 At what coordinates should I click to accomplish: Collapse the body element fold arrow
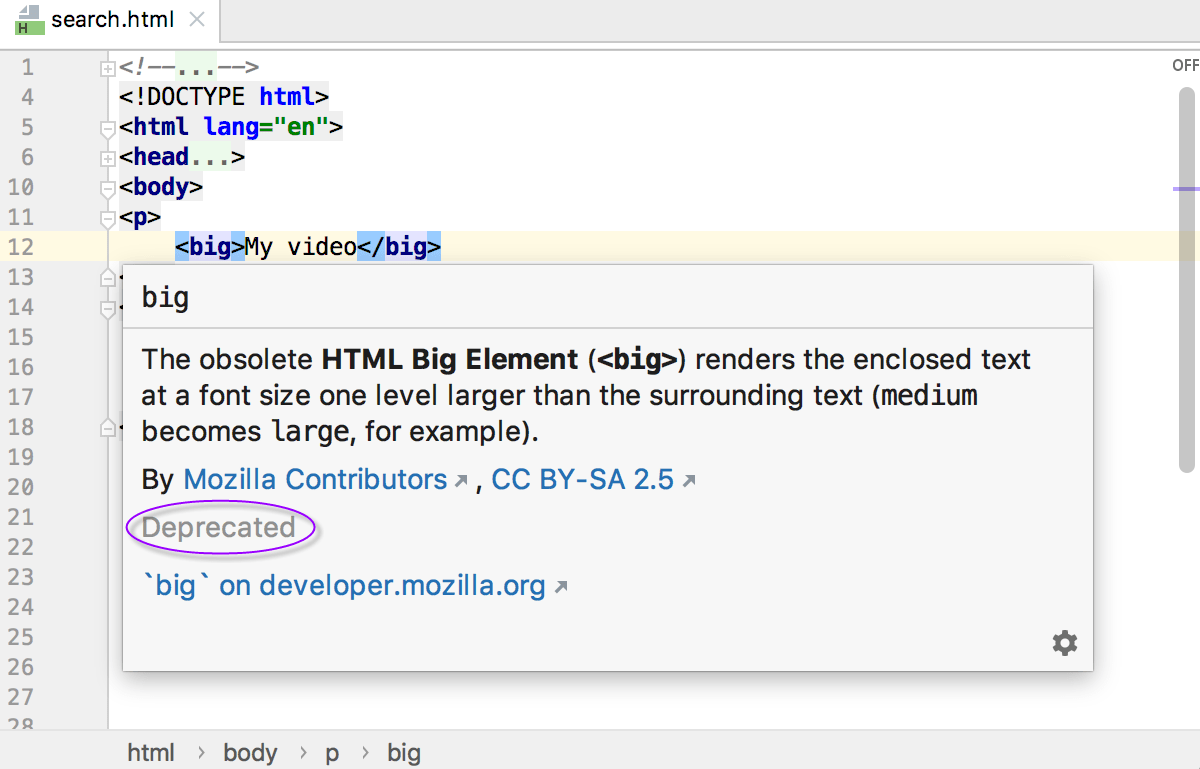pyautogui.click(x=107, y=187)
